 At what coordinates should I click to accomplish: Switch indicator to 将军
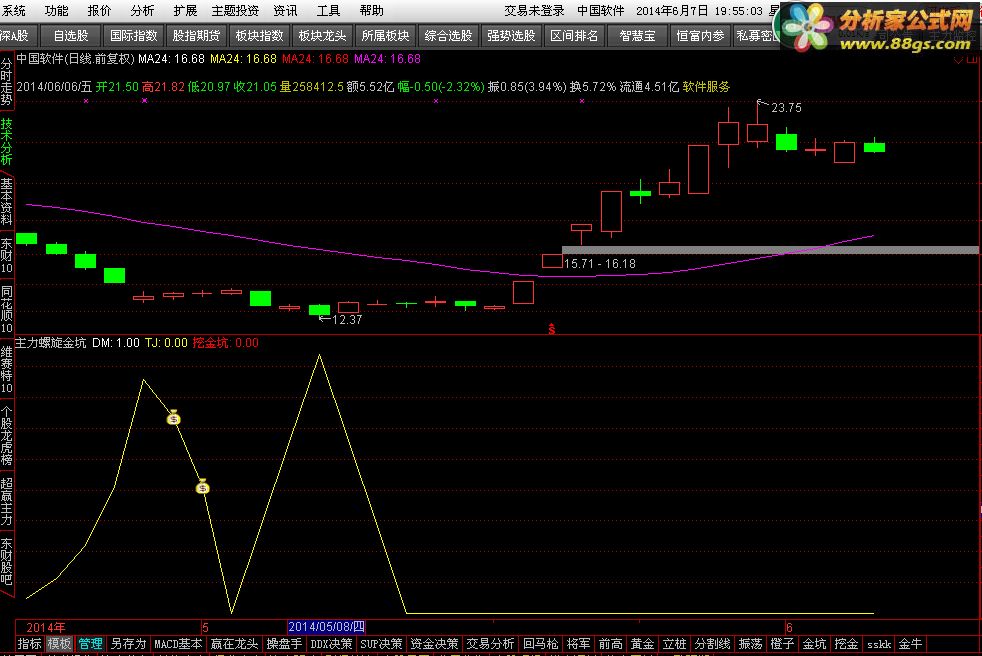[578, 643]
